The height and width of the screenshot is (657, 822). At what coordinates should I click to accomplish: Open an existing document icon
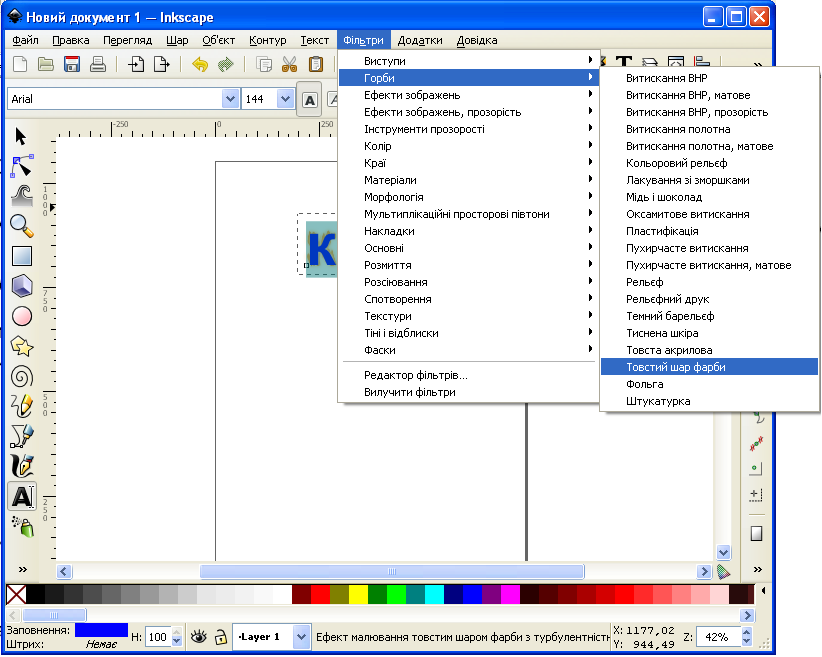point(46,64)
